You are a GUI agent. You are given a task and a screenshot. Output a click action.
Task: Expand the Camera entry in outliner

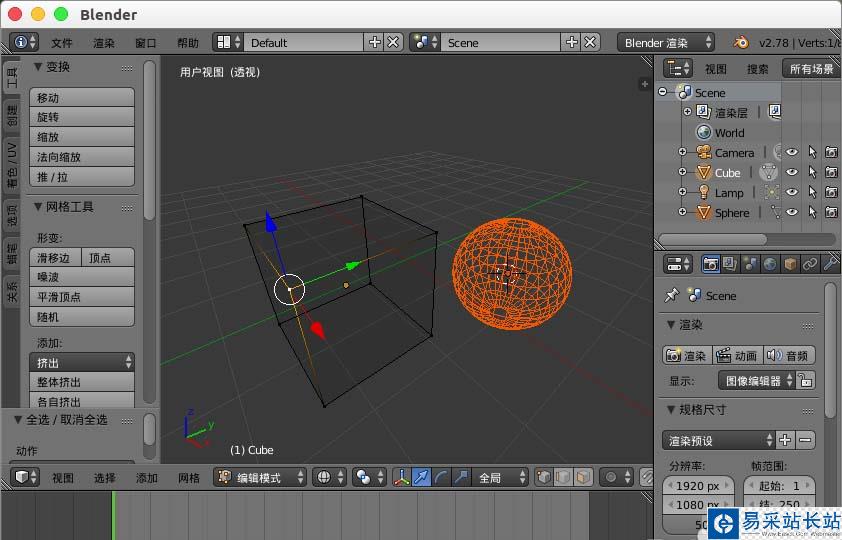[x=683, y=152]
